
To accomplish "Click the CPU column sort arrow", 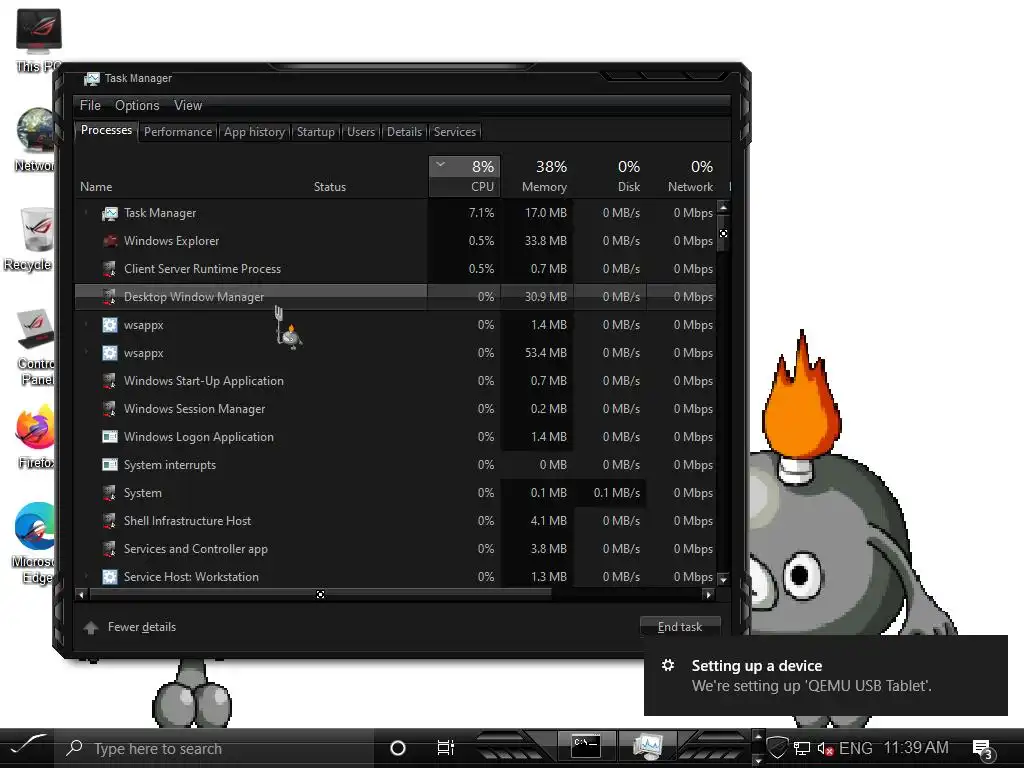I will click(441, 165).
